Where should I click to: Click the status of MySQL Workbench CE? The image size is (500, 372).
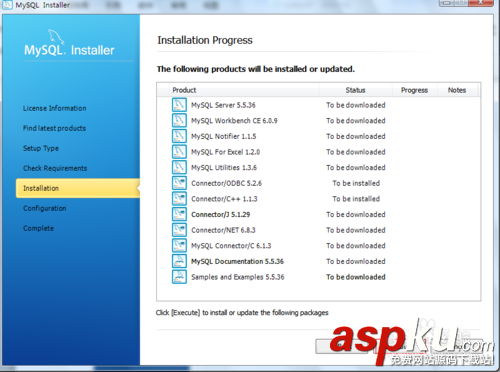click(x=356, y=121)
